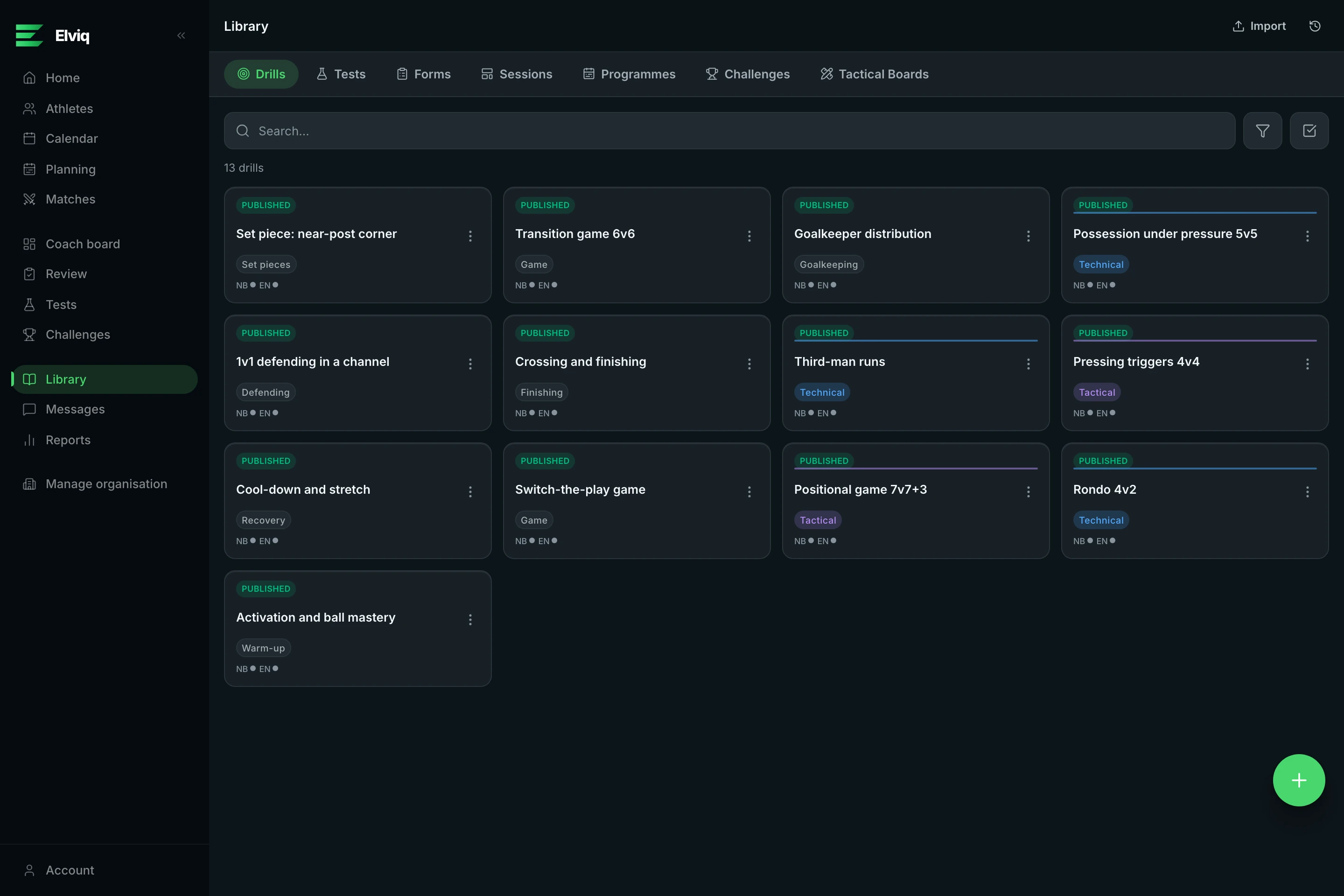Click the Import button
This screenshot has height=896, width=1344.
[x=1260, y=26]
